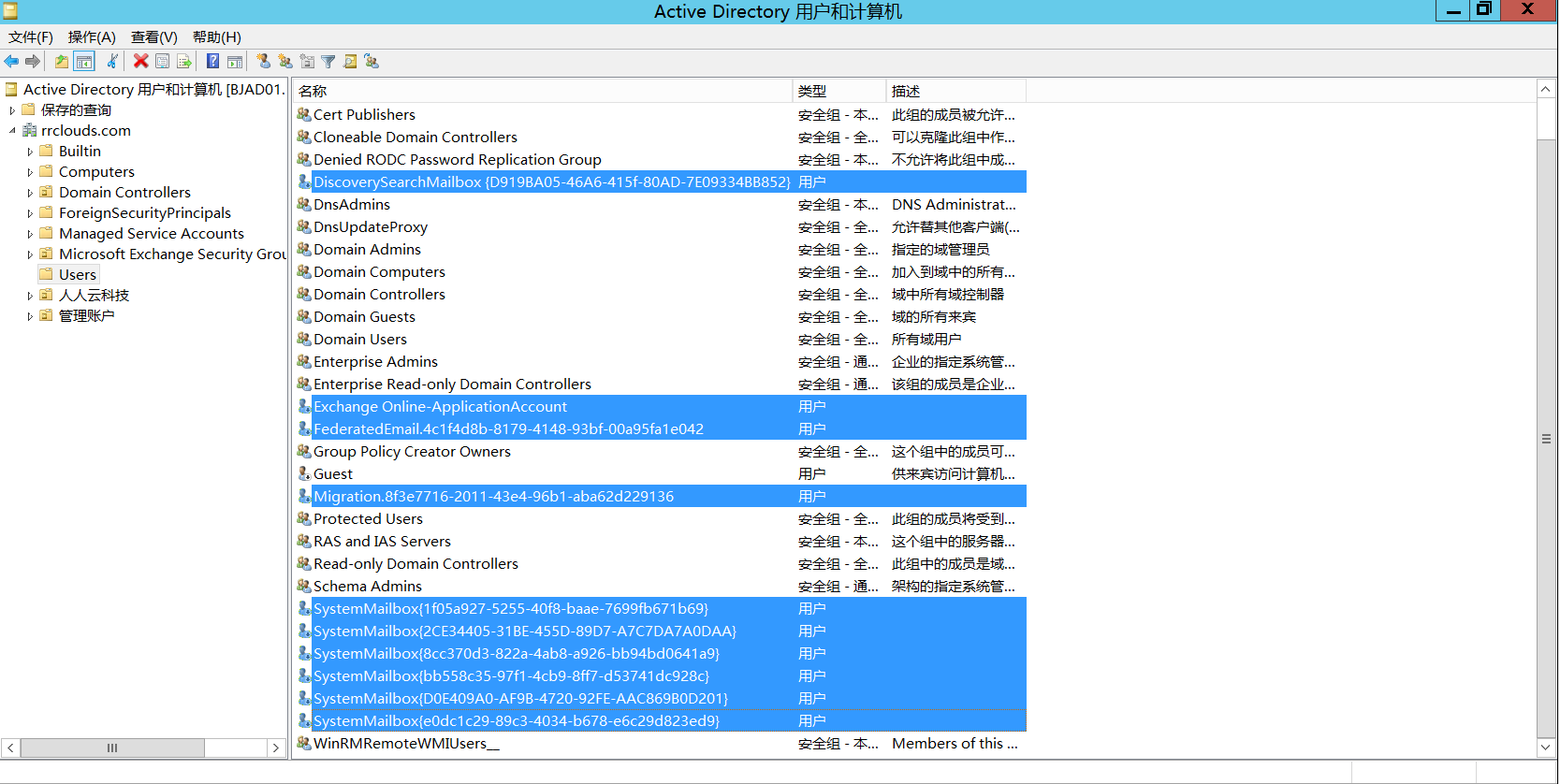Open the 操作(A) menu
The width and height of the screenshot is (1560, 784).
92,36
